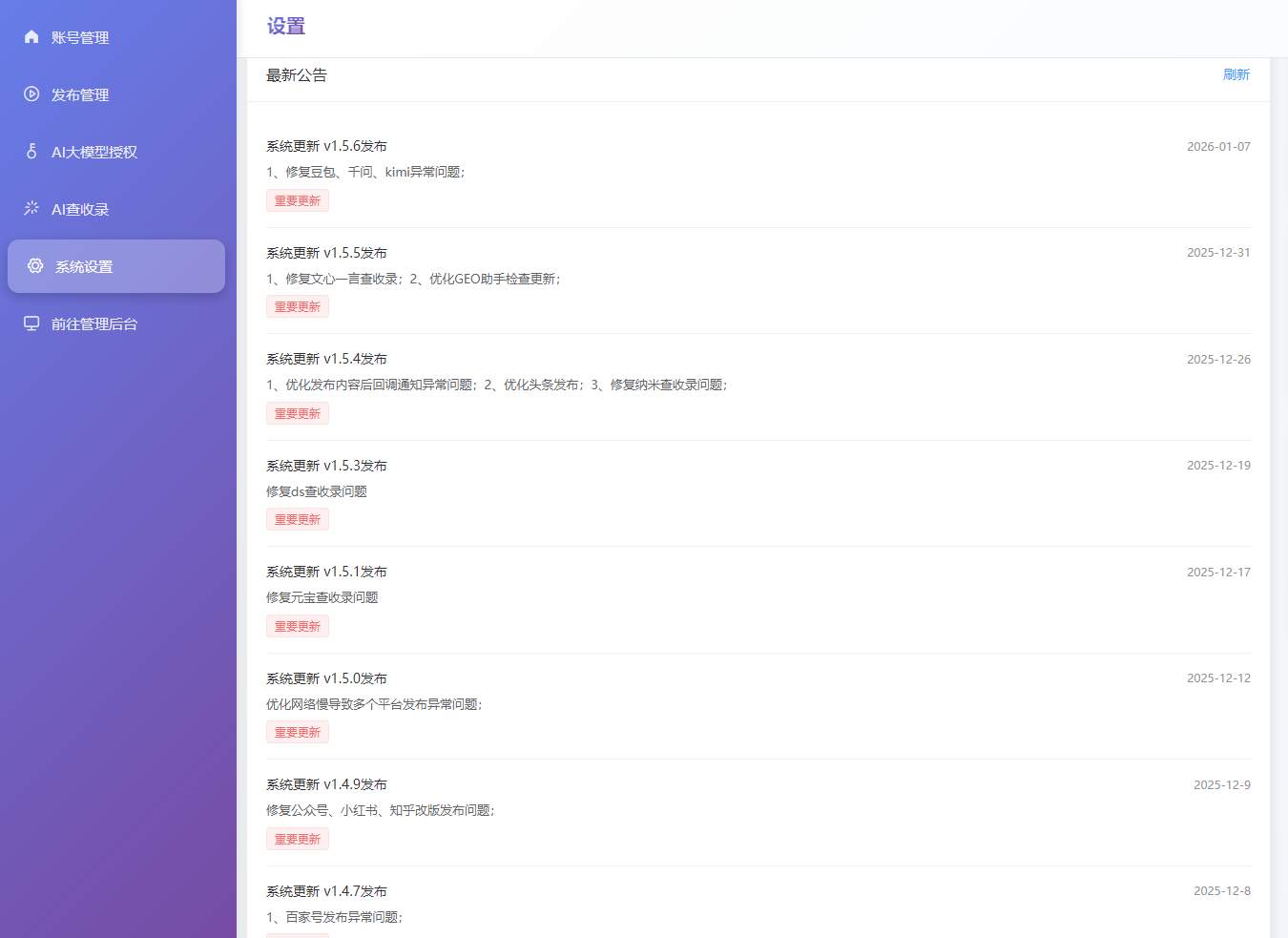1288x938 pixels.
Task: Click the AI查收录 sparkle icon
Action: 31,208
